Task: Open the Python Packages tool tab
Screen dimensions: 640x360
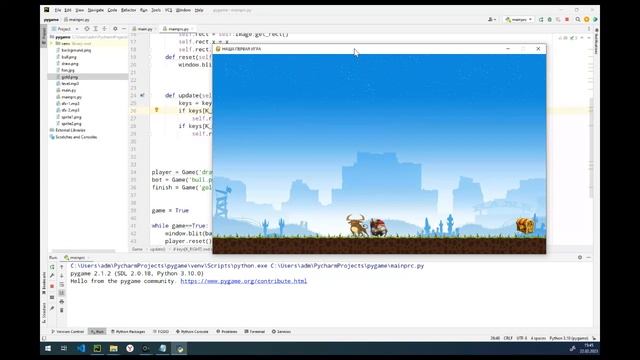Action: (x=128, y=331)
